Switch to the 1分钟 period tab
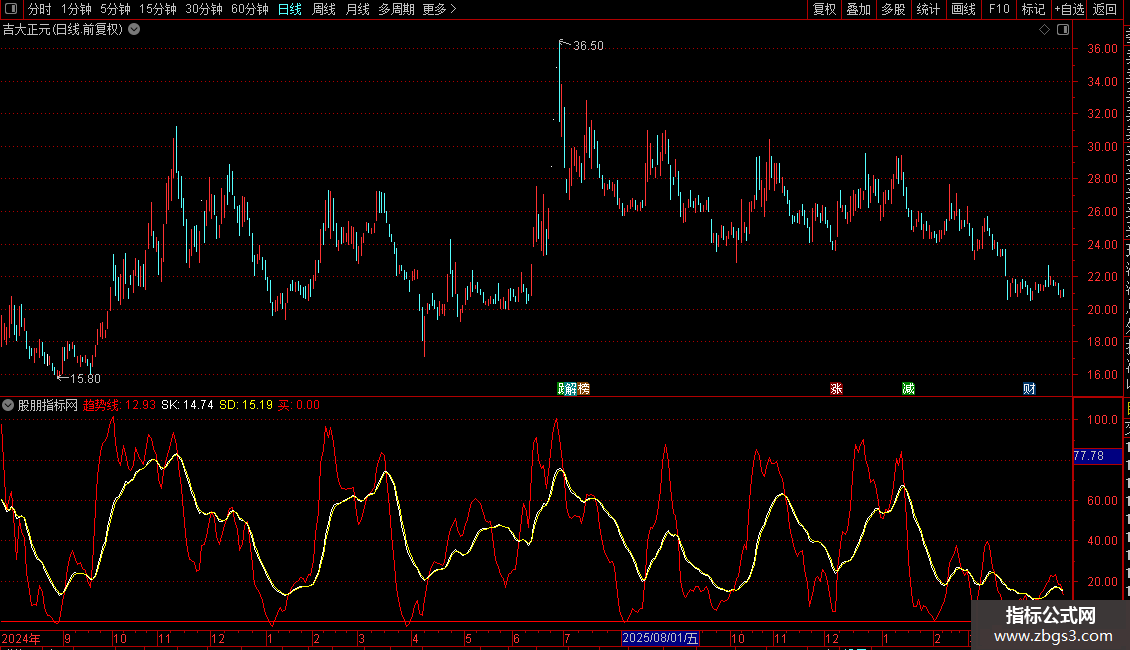Viewport: 1130px width, 650px height. tap(76, 9)
